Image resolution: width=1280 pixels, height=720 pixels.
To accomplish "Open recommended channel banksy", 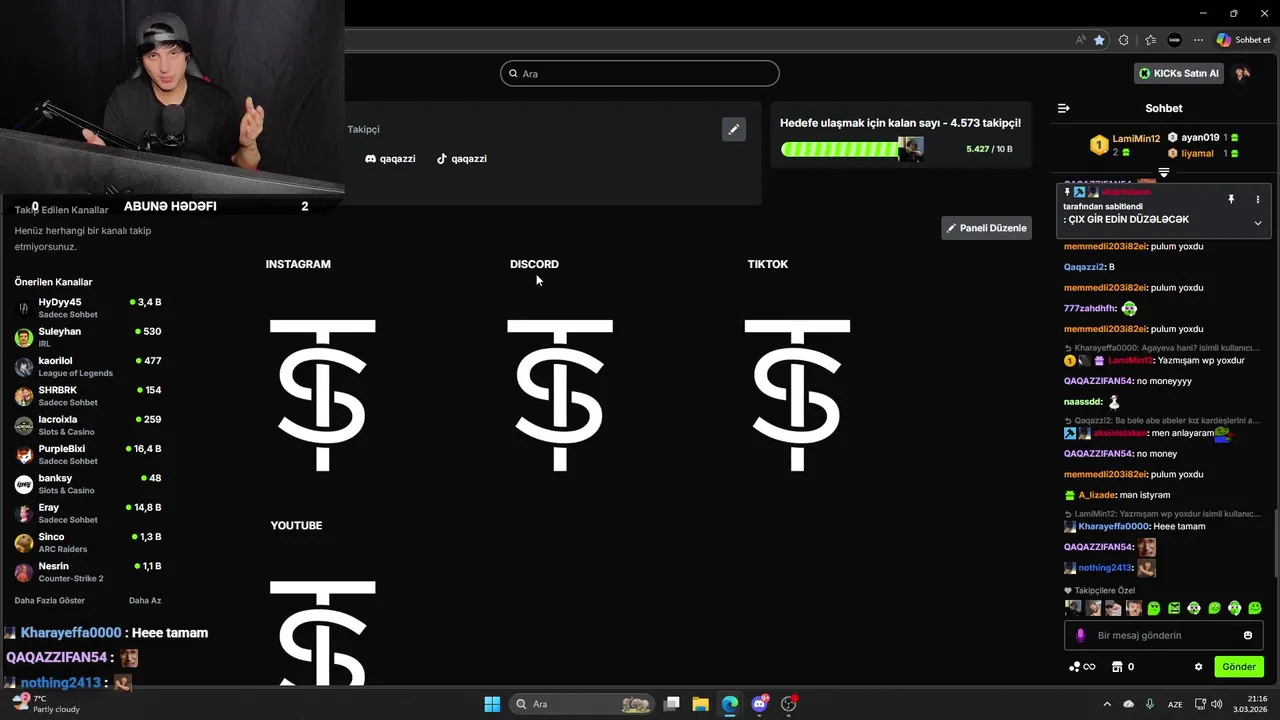I will [x=88, y=484].
